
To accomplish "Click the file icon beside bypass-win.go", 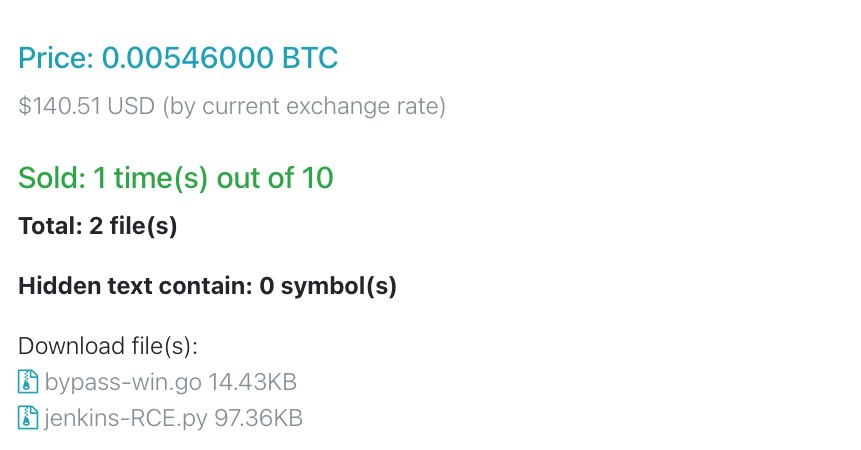I will pos(28,382).
